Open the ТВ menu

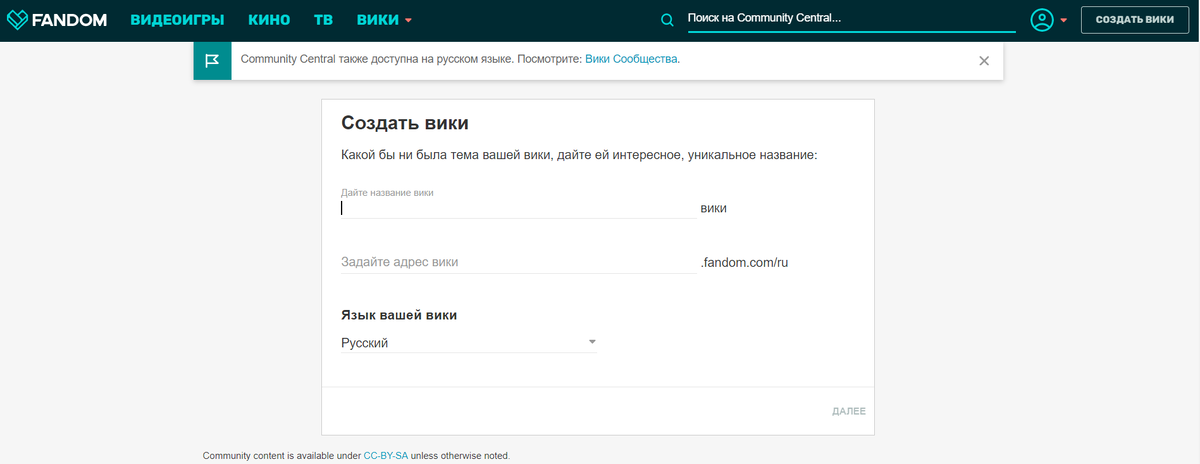click(323, 20)
